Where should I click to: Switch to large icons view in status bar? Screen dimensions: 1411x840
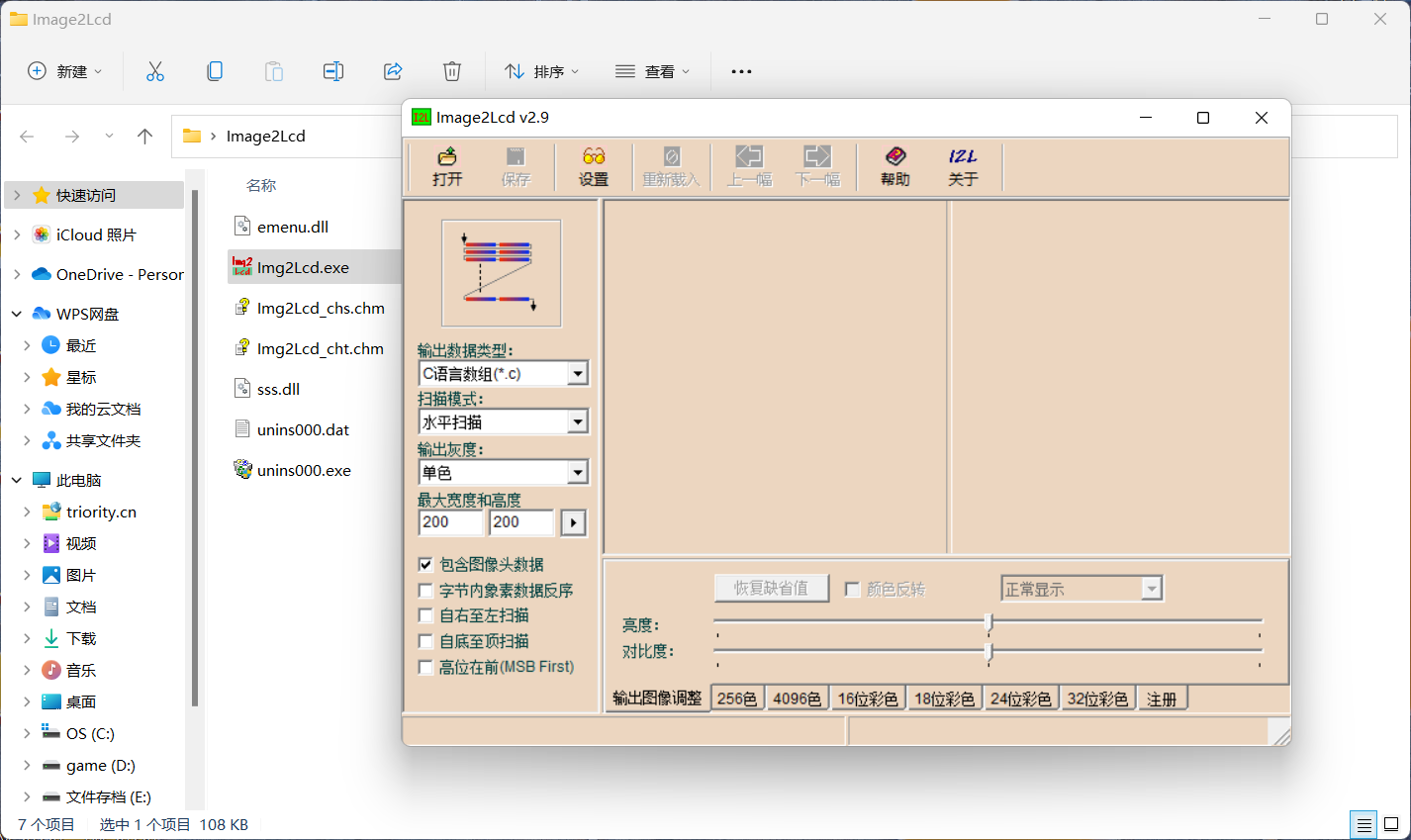point(1391,824)
